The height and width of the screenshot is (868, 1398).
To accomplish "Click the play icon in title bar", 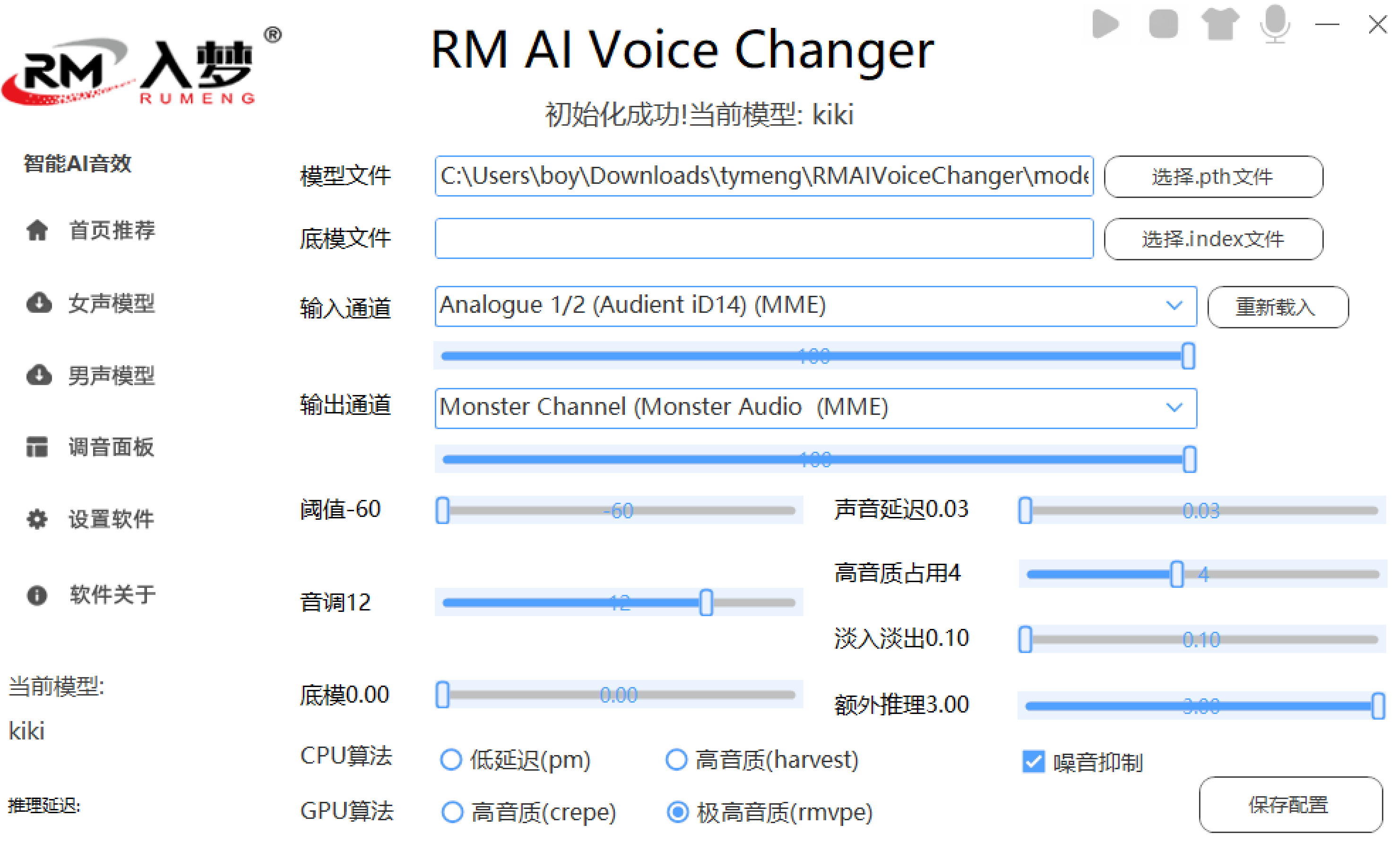I will [1105, 25].
